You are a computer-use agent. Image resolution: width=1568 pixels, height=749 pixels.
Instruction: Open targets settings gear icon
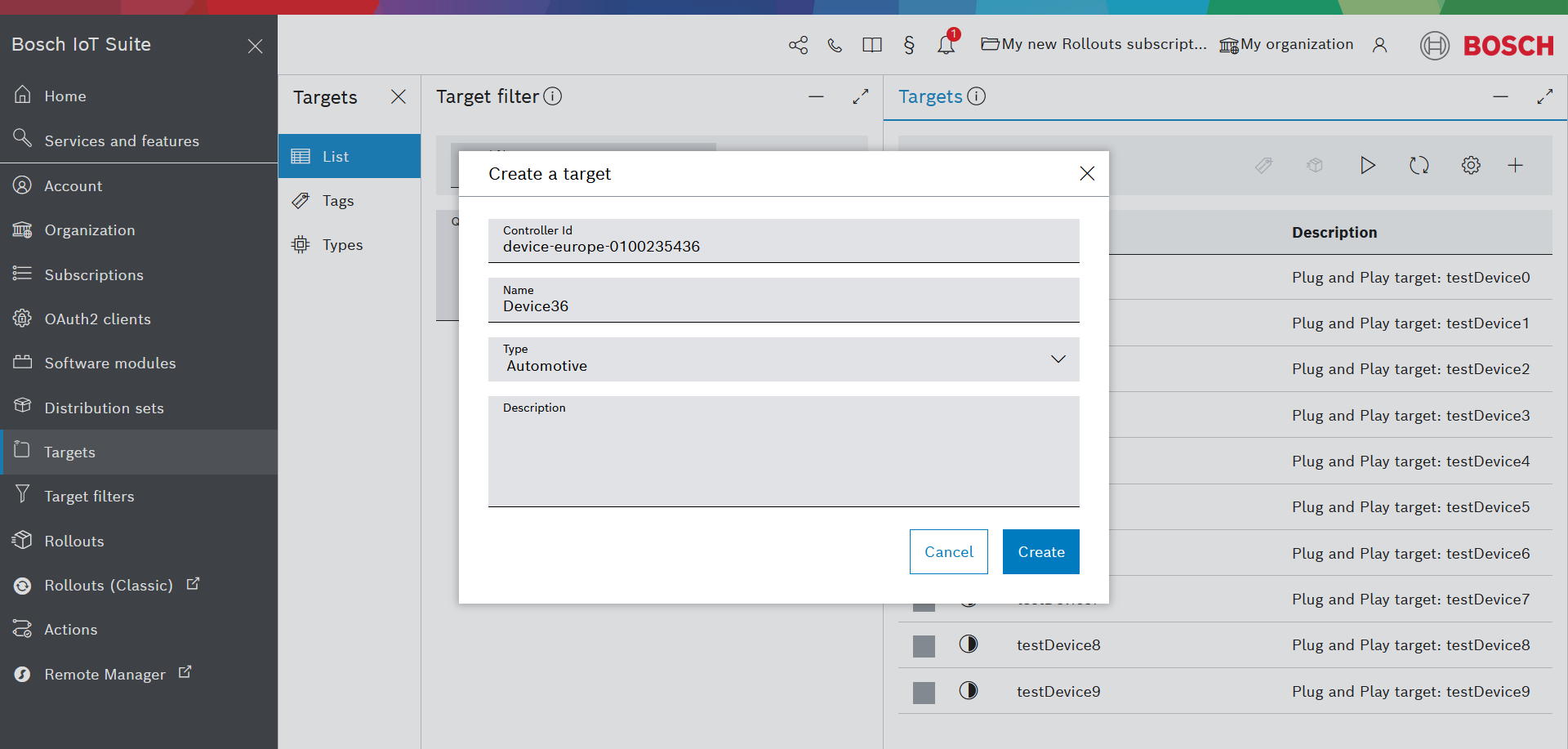pyautogui.click(x=1470, y=166)
